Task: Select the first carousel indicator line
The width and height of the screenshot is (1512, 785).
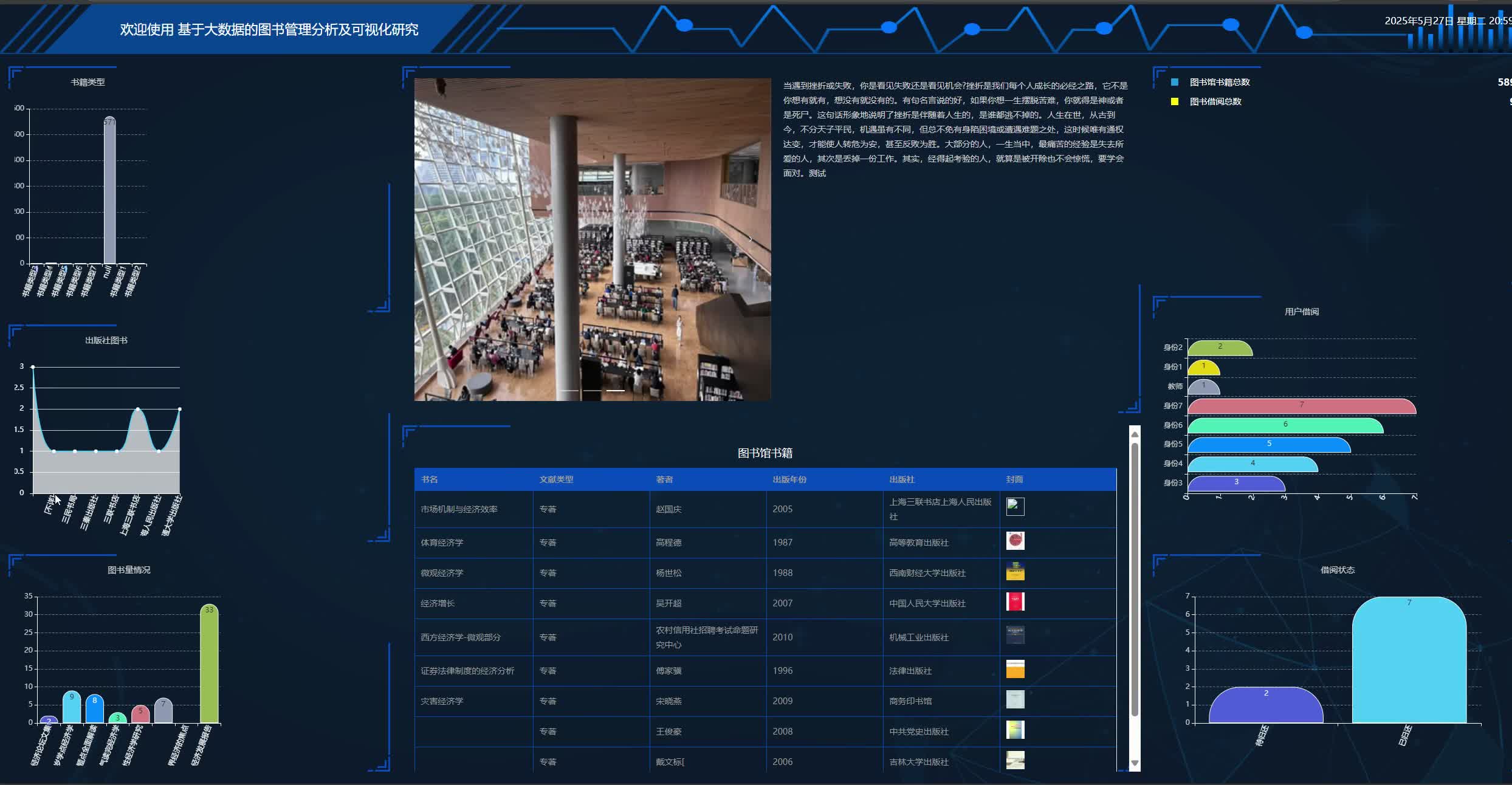Action: click(x=569, y=391)
